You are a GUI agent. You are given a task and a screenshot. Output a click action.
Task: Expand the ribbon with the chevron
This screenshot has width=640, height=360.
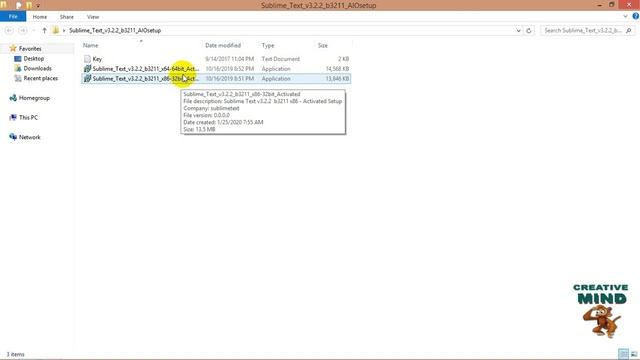click(x=625, y=16)
